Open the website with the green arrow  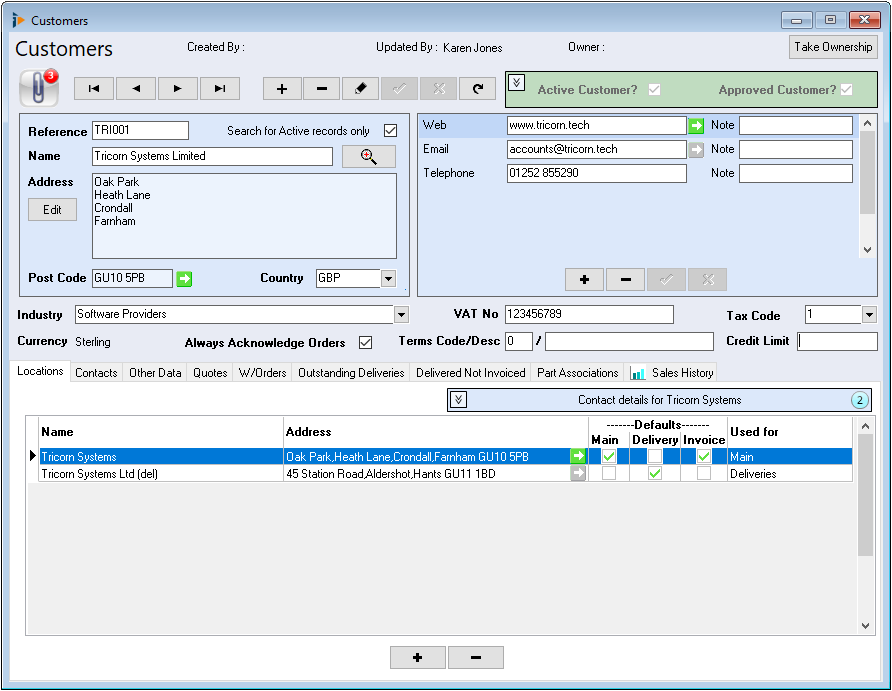[x=696, y=126]
